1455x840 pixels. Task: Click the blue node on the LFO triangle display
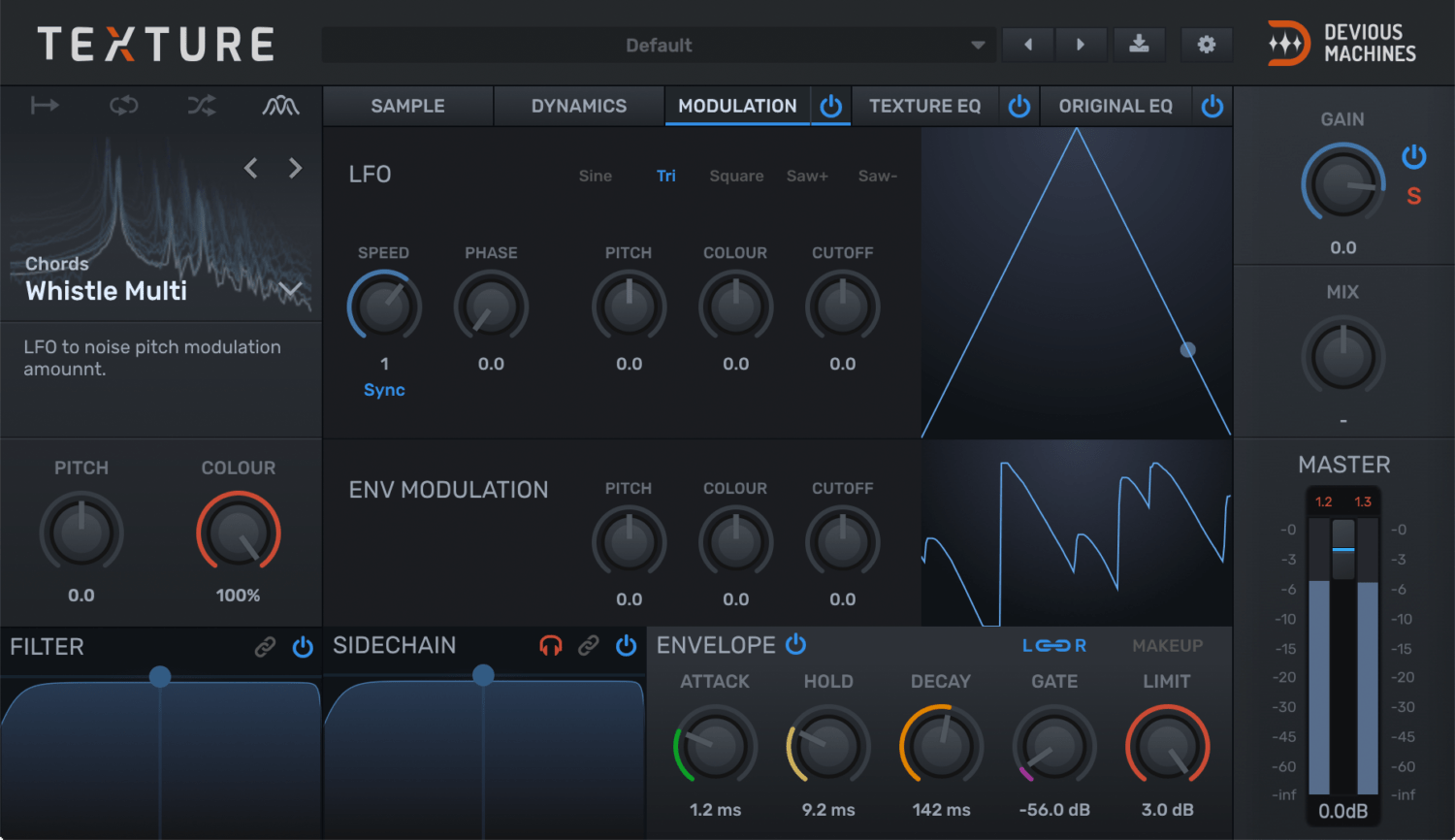pos(1187,349)
